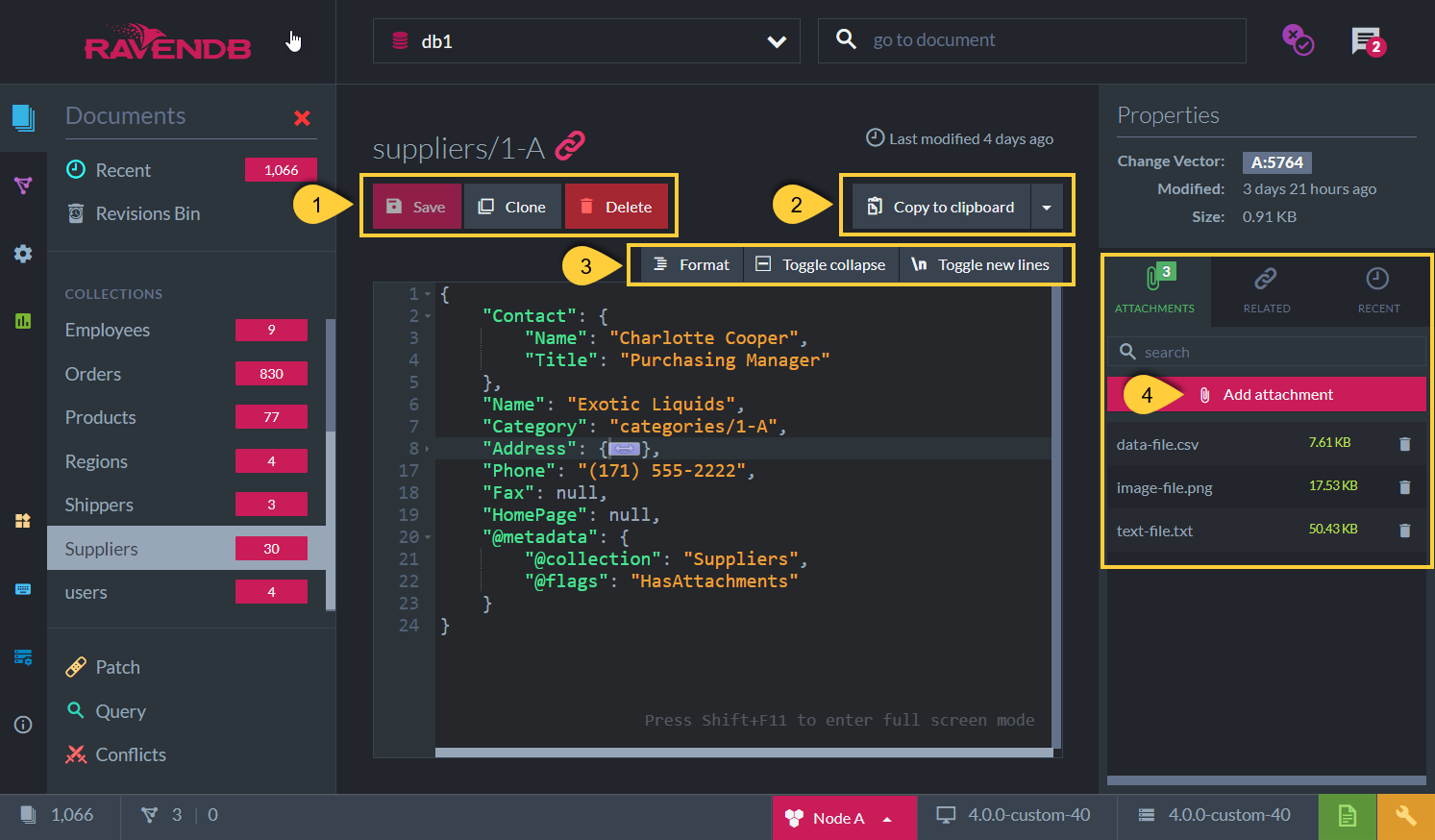Click the attachments search field
Viewport: 1435px width, 840px height.
[x=1266, y=352]
